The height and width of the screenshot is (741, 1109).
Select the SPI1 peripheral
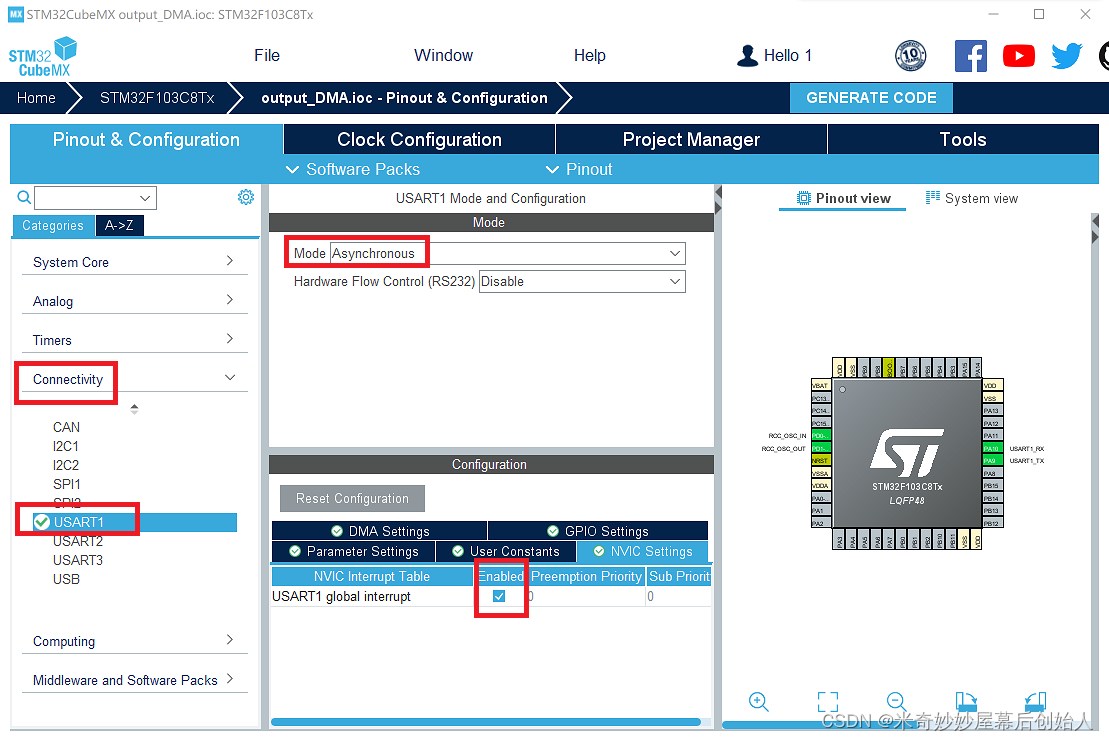(x=66, y=484)
